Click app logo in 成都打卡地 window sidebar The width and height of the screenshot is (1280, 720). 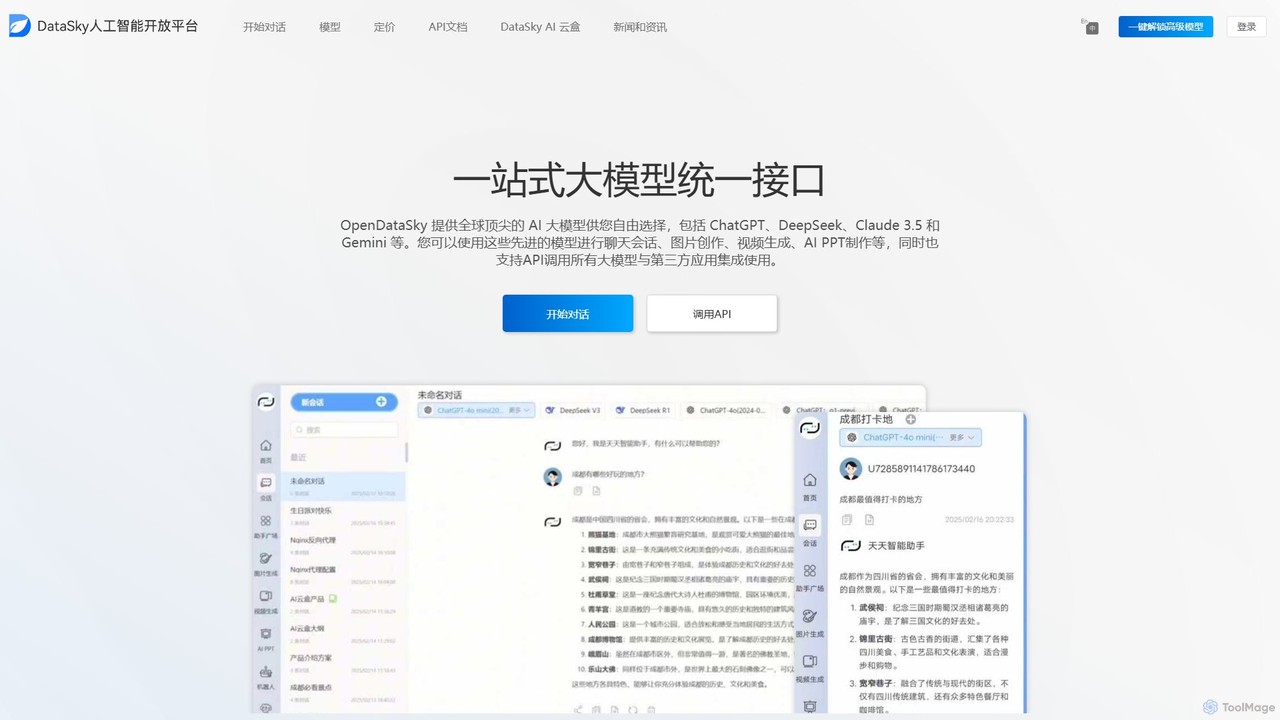tap(810, 428)
